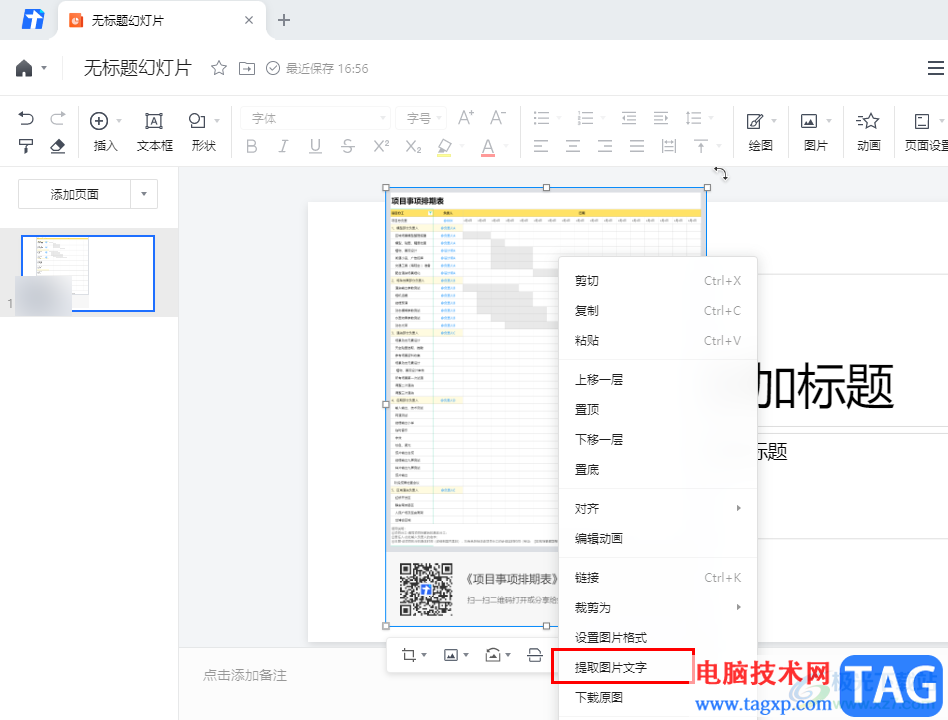Image resolution: width=948 pixels, height=720 pixels.
Task: Toggle superscript formatting
Action: (381, 146)
